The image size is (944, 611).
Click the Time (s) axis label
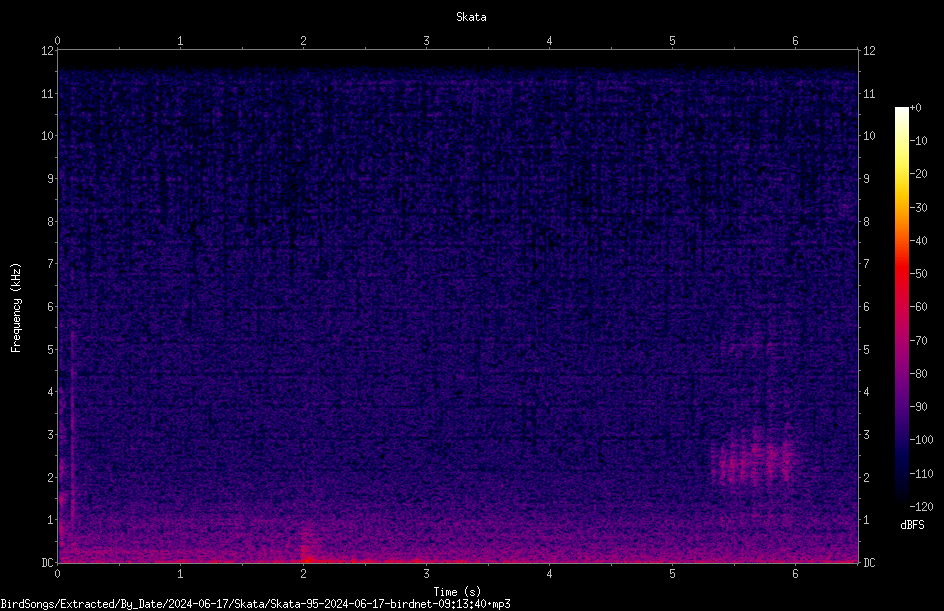click(457, 592)
